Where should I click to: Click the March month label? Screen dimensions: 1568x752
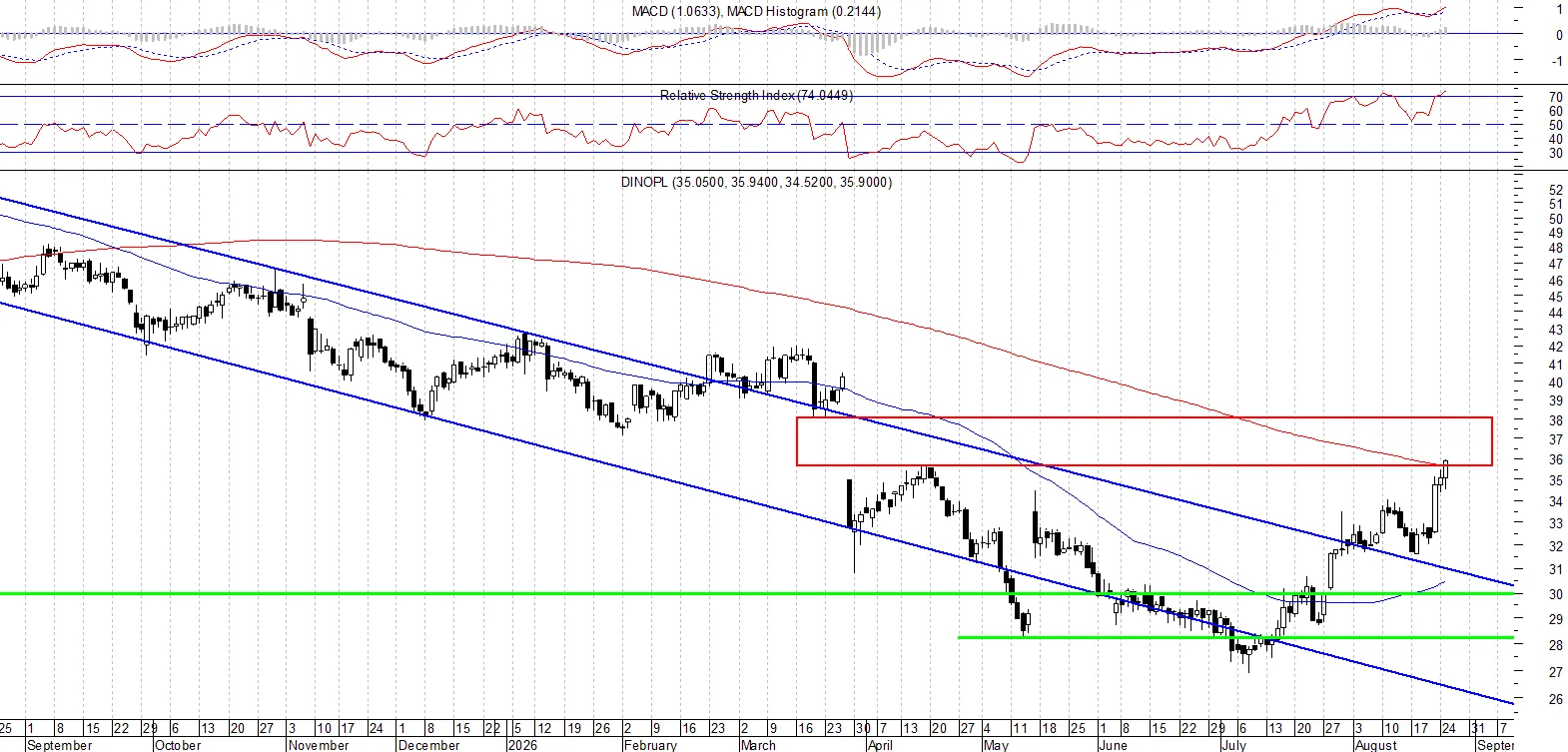click(x=758, y=745)
